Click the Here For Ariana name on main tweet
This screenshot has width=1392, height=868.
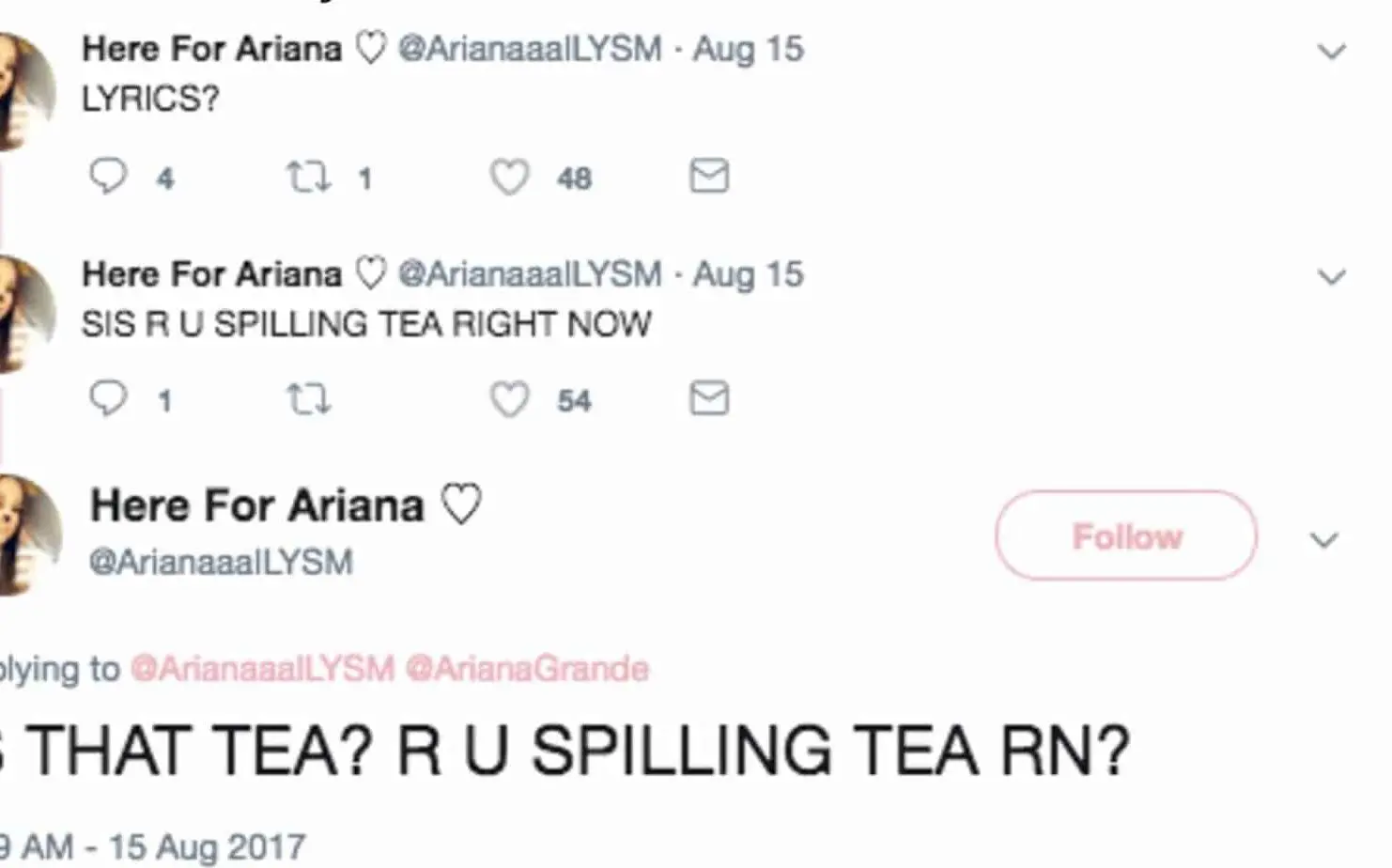pos(256,505)
